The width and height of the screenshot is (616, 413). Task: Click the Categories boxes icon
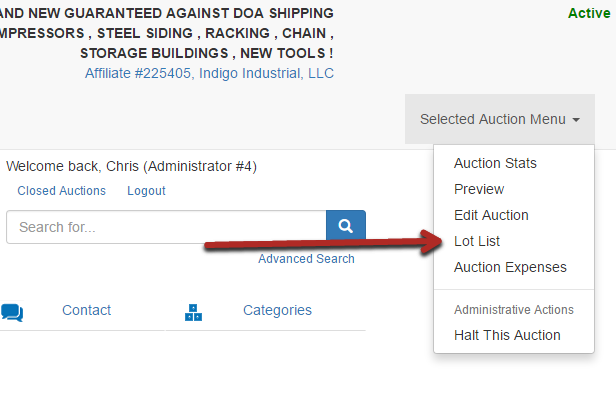pos(193,313)
